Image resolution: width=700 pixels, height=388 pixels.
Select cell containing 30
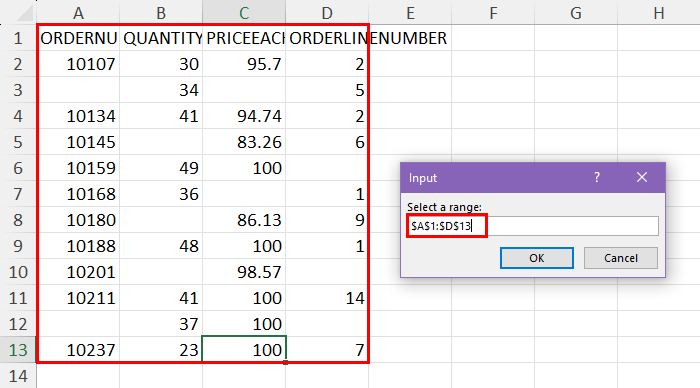(161, 64)
